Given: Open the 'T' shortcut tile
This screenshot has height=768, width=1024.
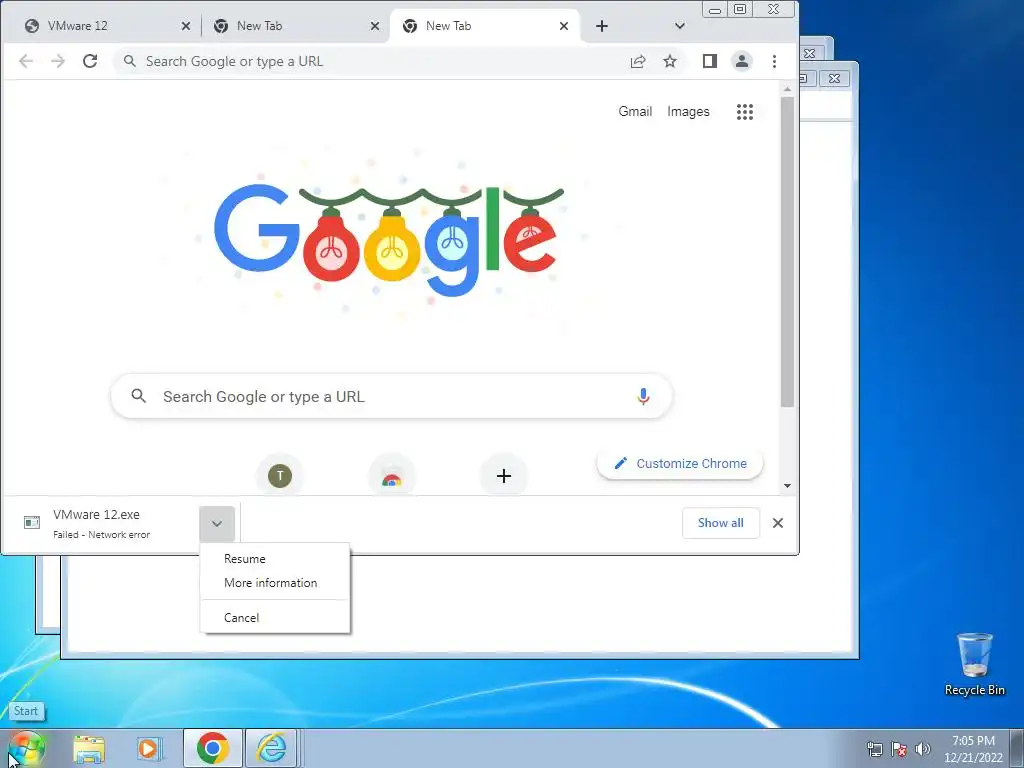Looking at the screenshot, I should [280, 475].
